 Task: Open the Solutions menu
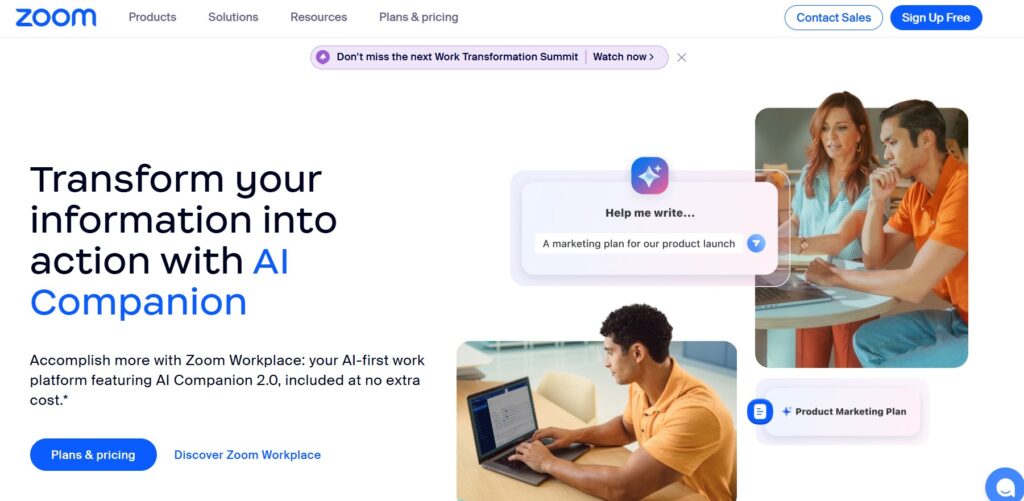coord(233,18)
